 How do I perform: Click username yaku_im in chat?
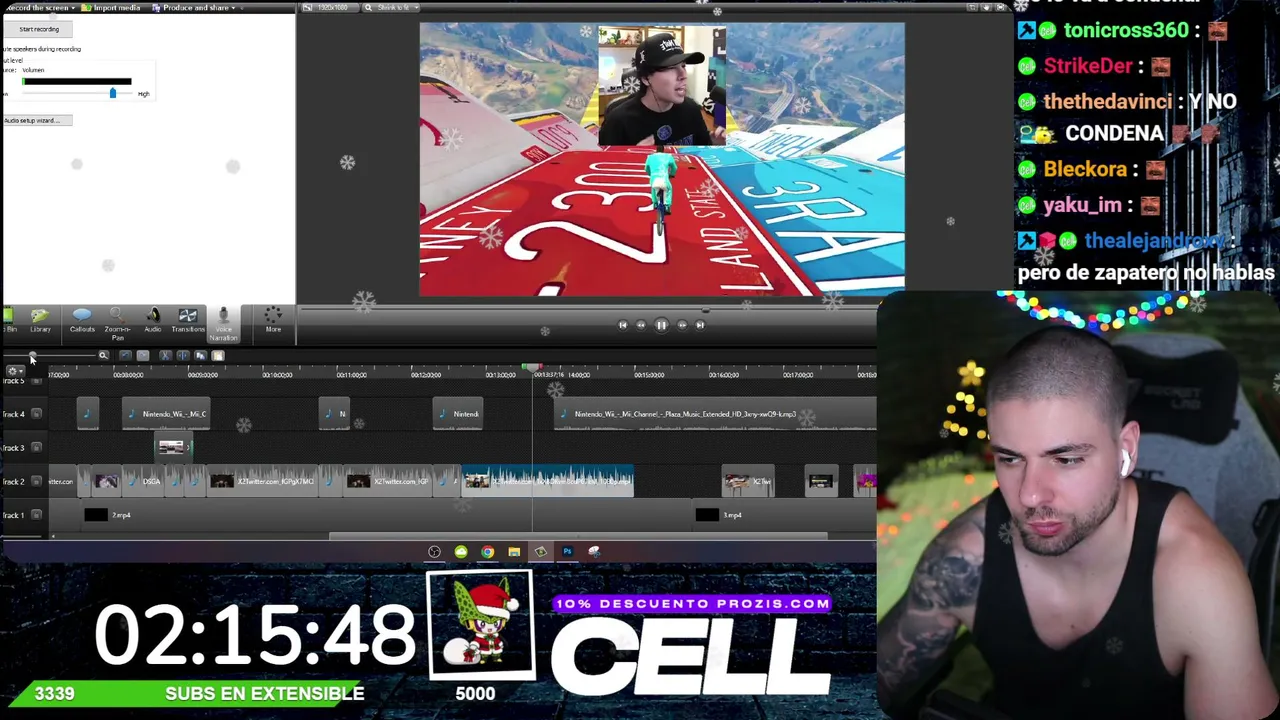(1082, 205)
